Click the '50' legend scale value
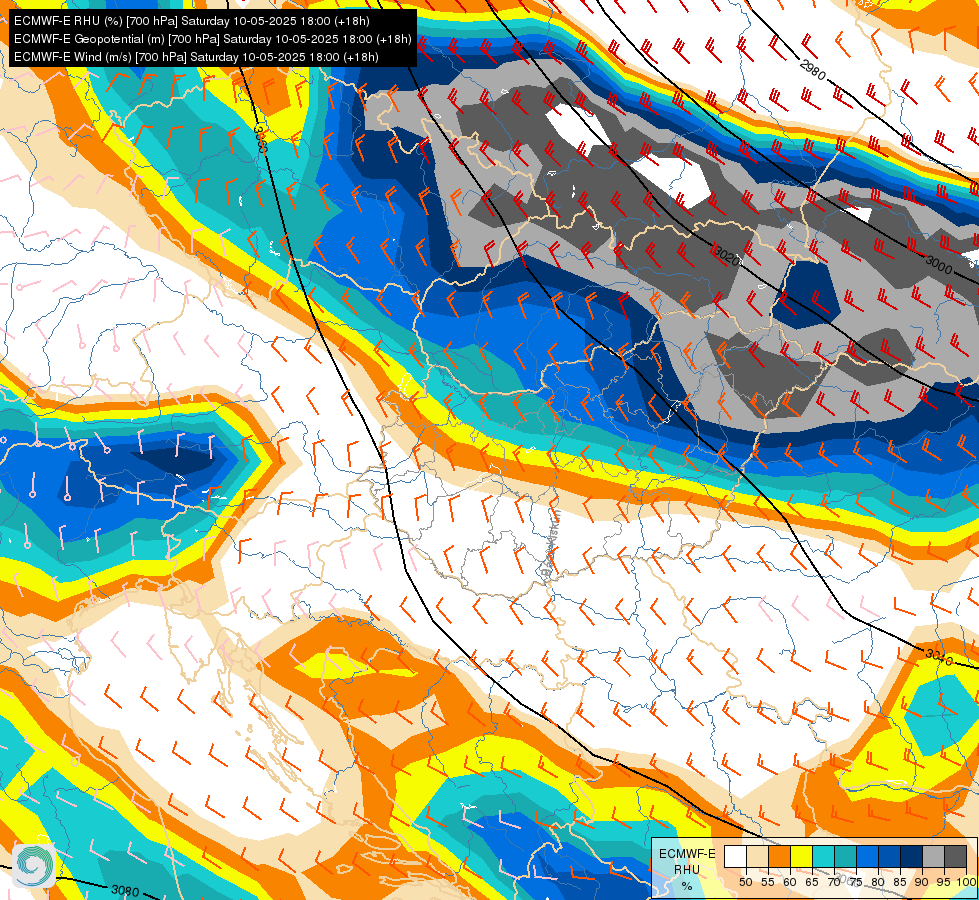979x900 pixels. pyautogui.click(x=745, y=882)
